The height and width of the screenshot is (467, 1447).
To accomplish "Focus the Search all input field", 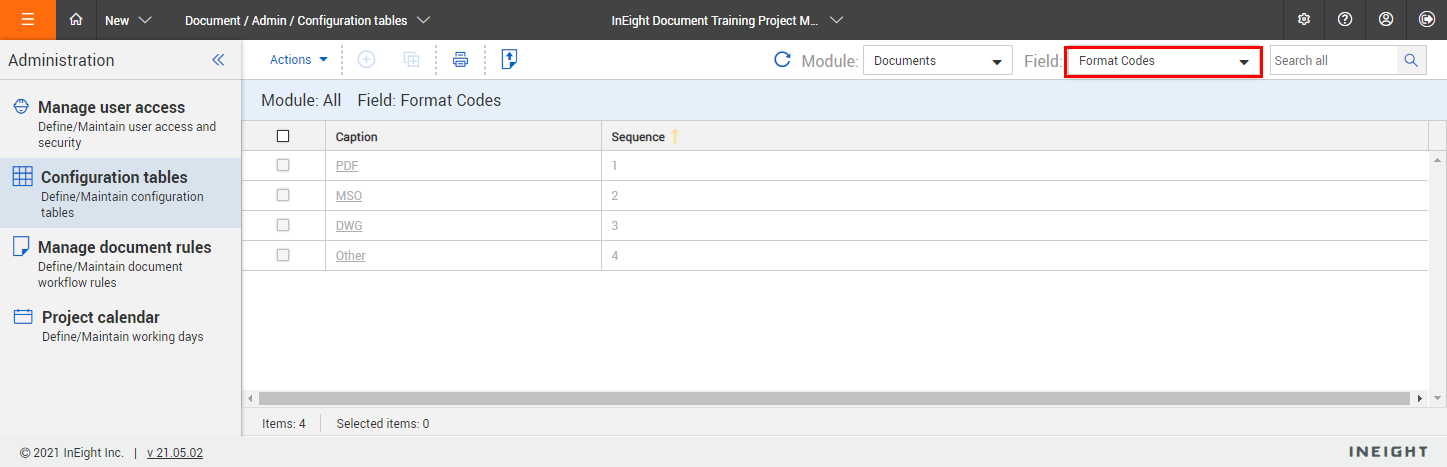I will (1333, 60).
